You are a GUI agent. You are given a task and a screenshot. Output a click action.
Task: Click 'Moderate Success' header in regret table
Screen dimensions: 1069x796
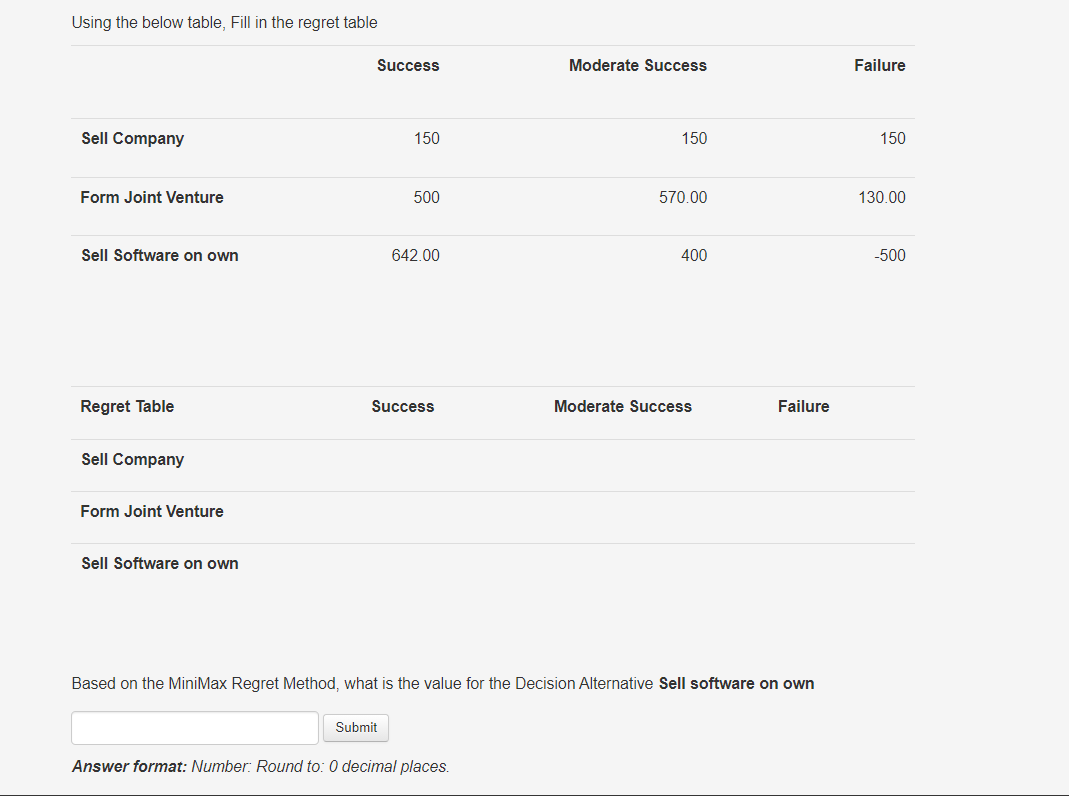tap(622, 407)
